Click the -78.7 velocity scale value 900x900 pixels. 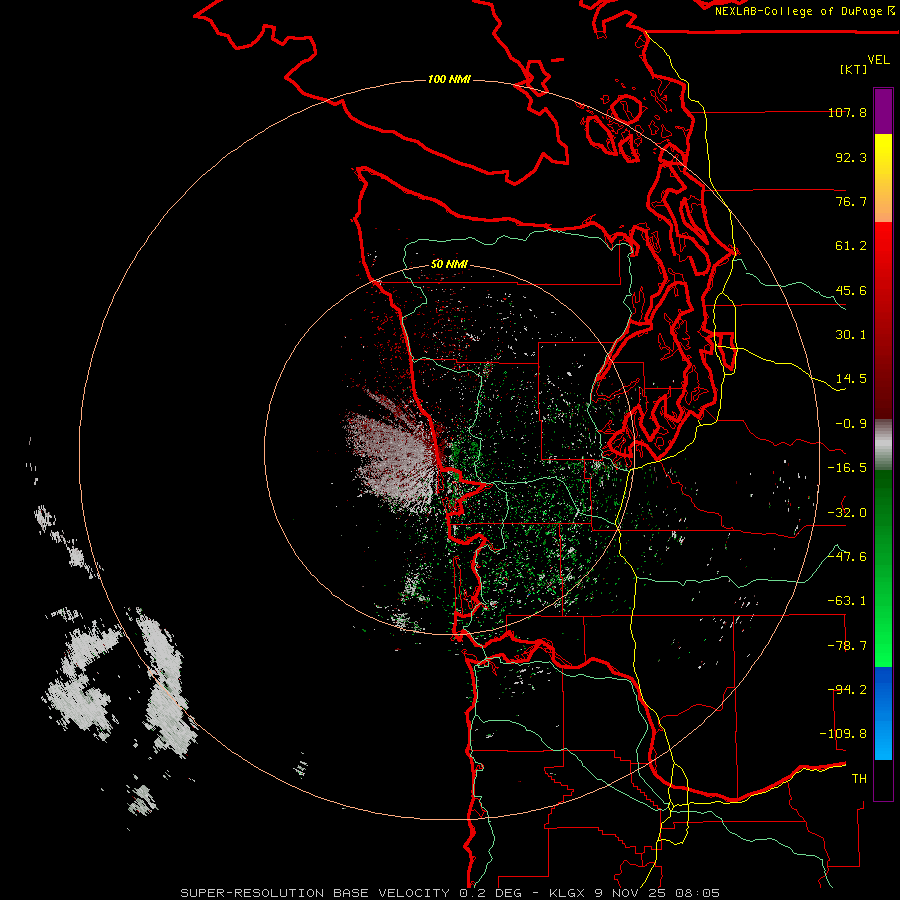847,646
